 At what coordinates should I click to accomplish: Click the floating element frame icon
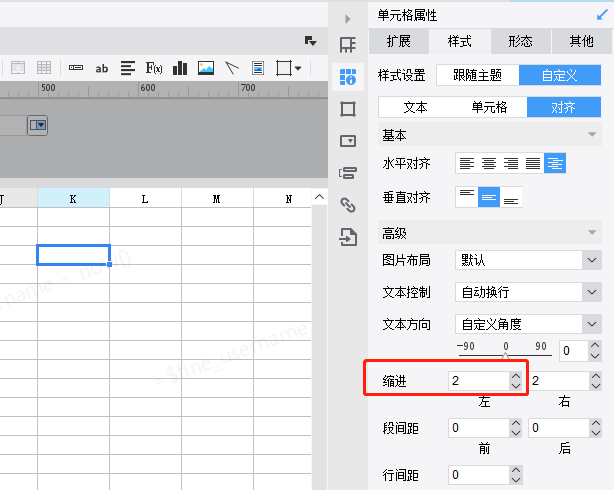[284, 68]
